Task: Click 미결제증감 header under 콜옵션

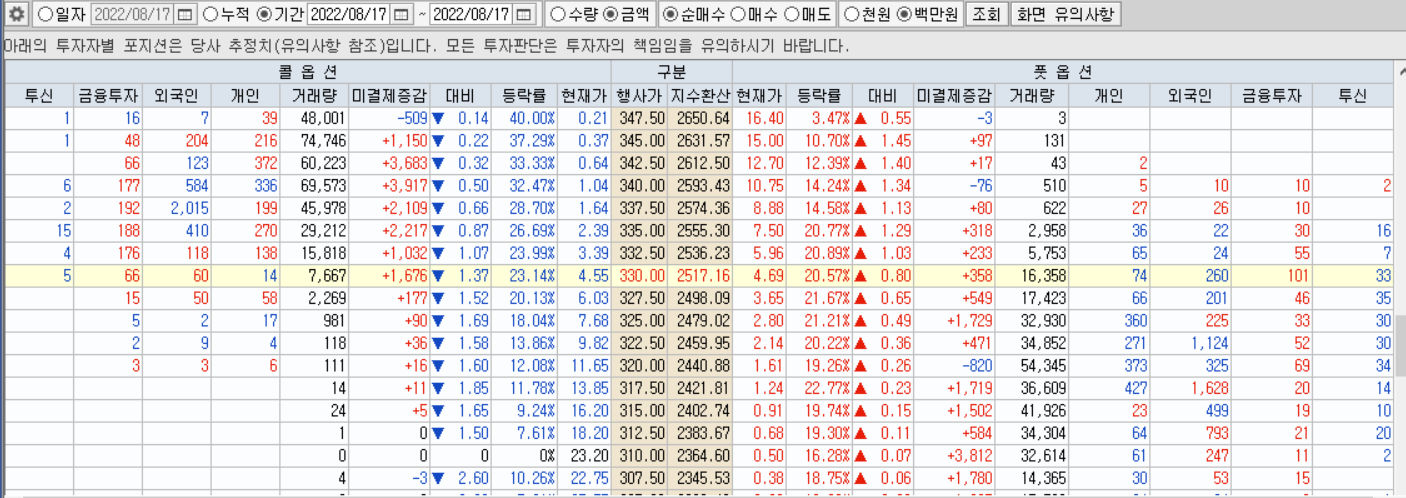Action: [389, 96]
